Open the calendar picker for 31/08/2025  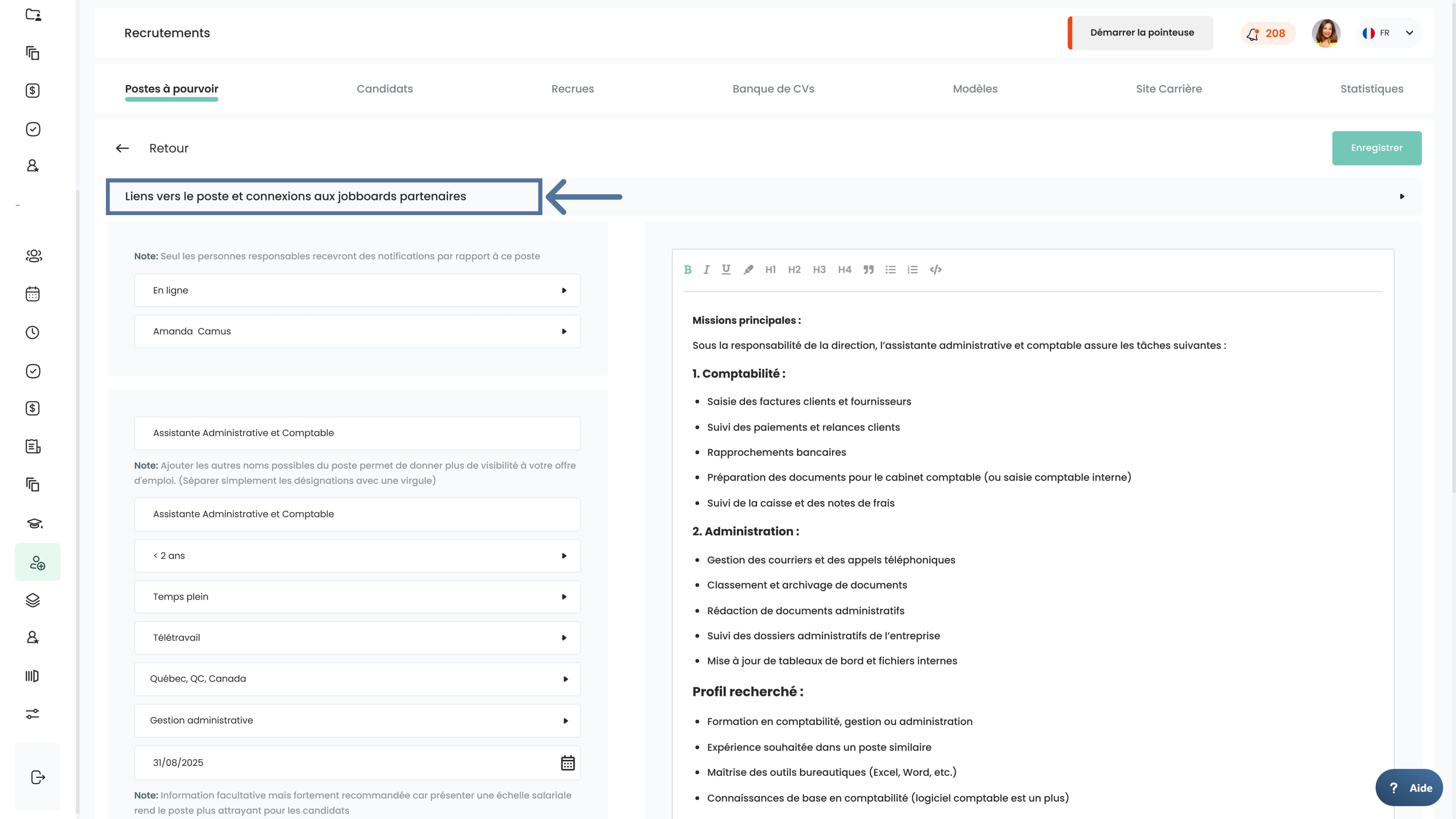567,763
